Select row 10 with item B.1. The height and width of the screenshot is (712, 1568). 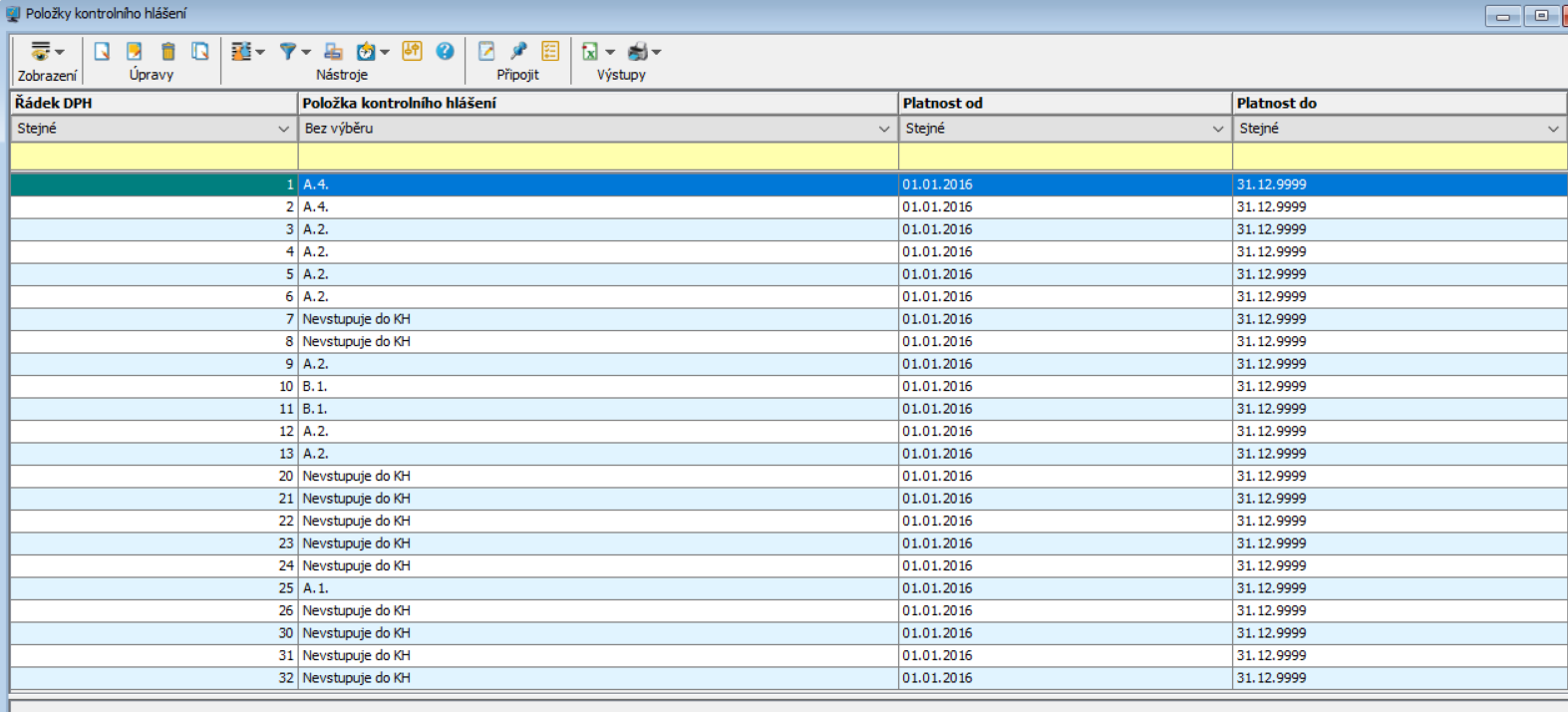pos(787,386)
